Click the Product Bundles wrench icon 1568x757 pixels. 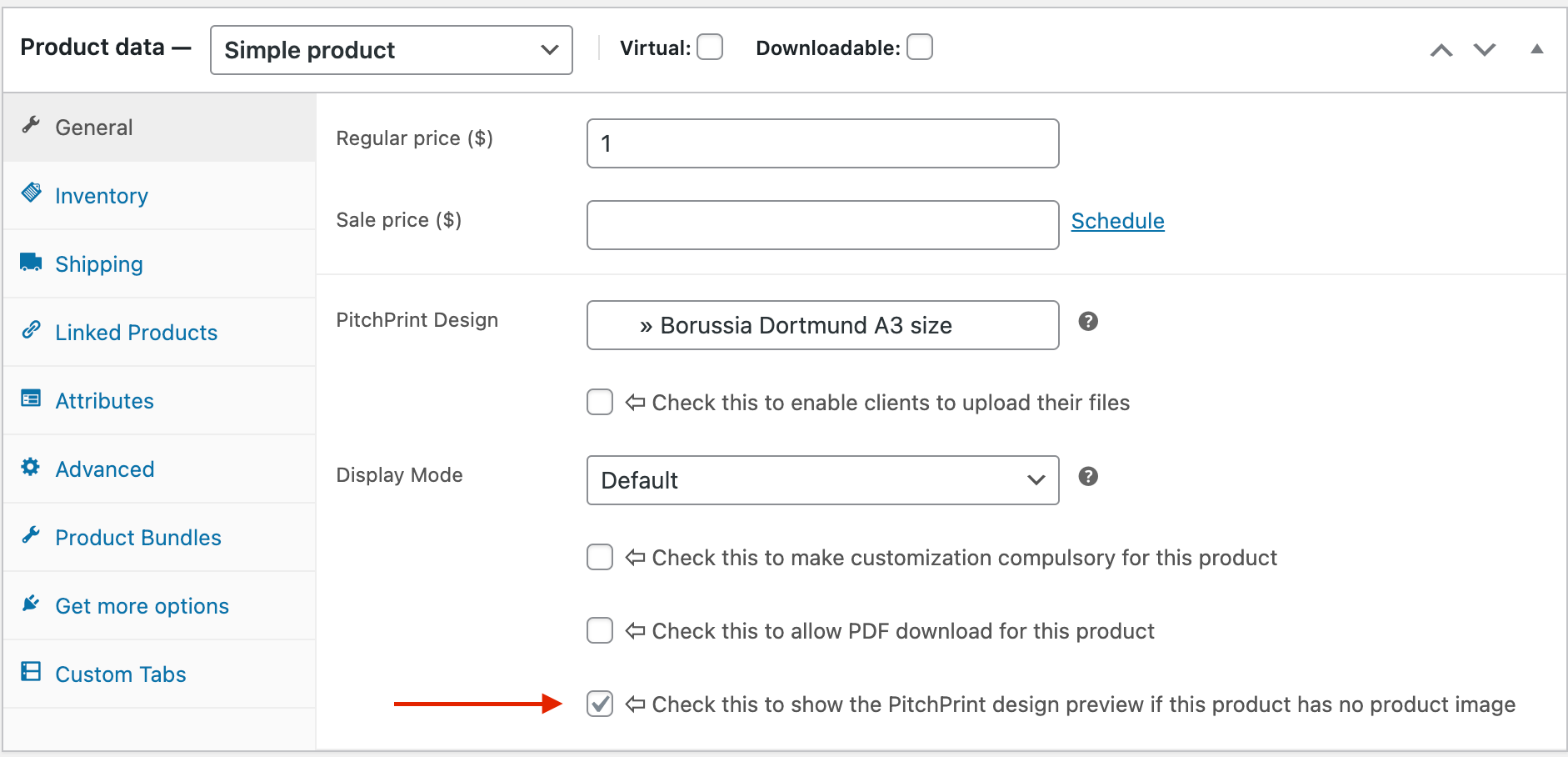31,535
